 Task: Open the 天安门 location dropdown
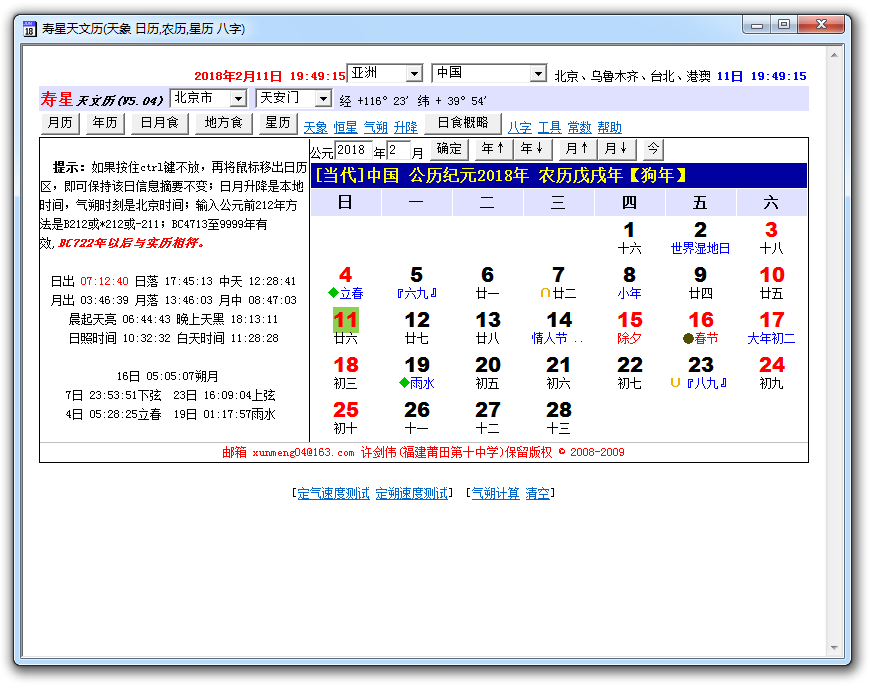[x=322, y=99]
